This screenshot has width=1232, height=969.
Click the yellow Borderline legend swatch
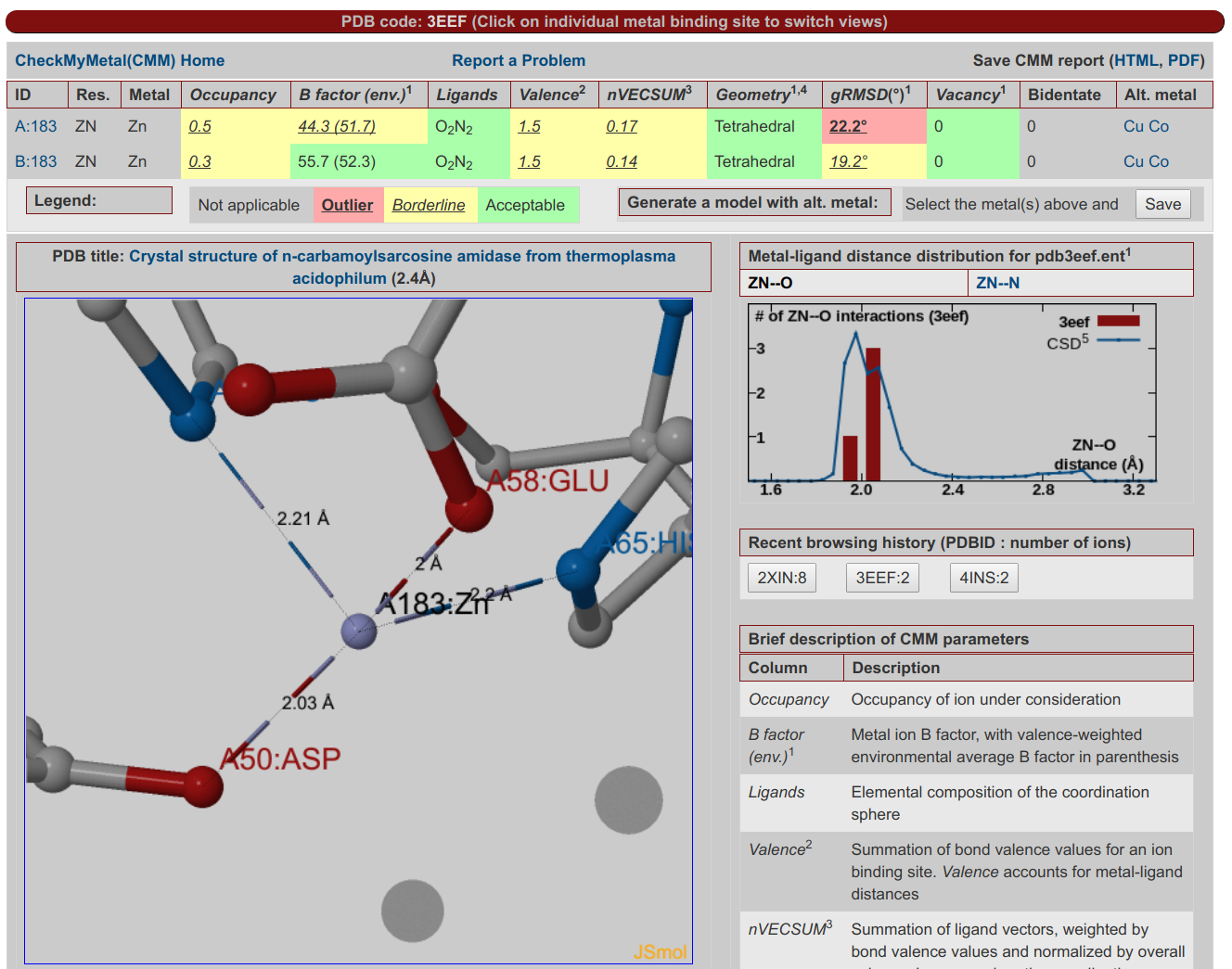coord(429,205)
